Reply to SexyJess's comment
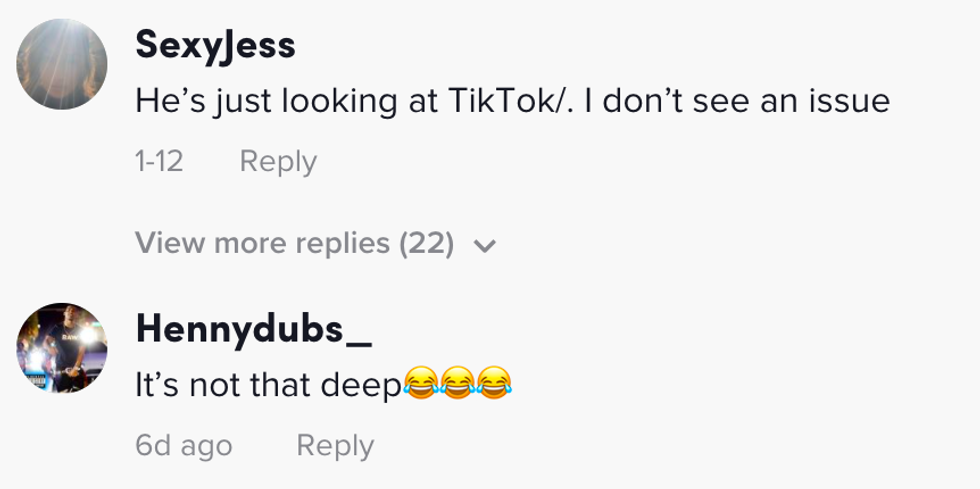Screen dimensions: 980x489 click(278, 161)
